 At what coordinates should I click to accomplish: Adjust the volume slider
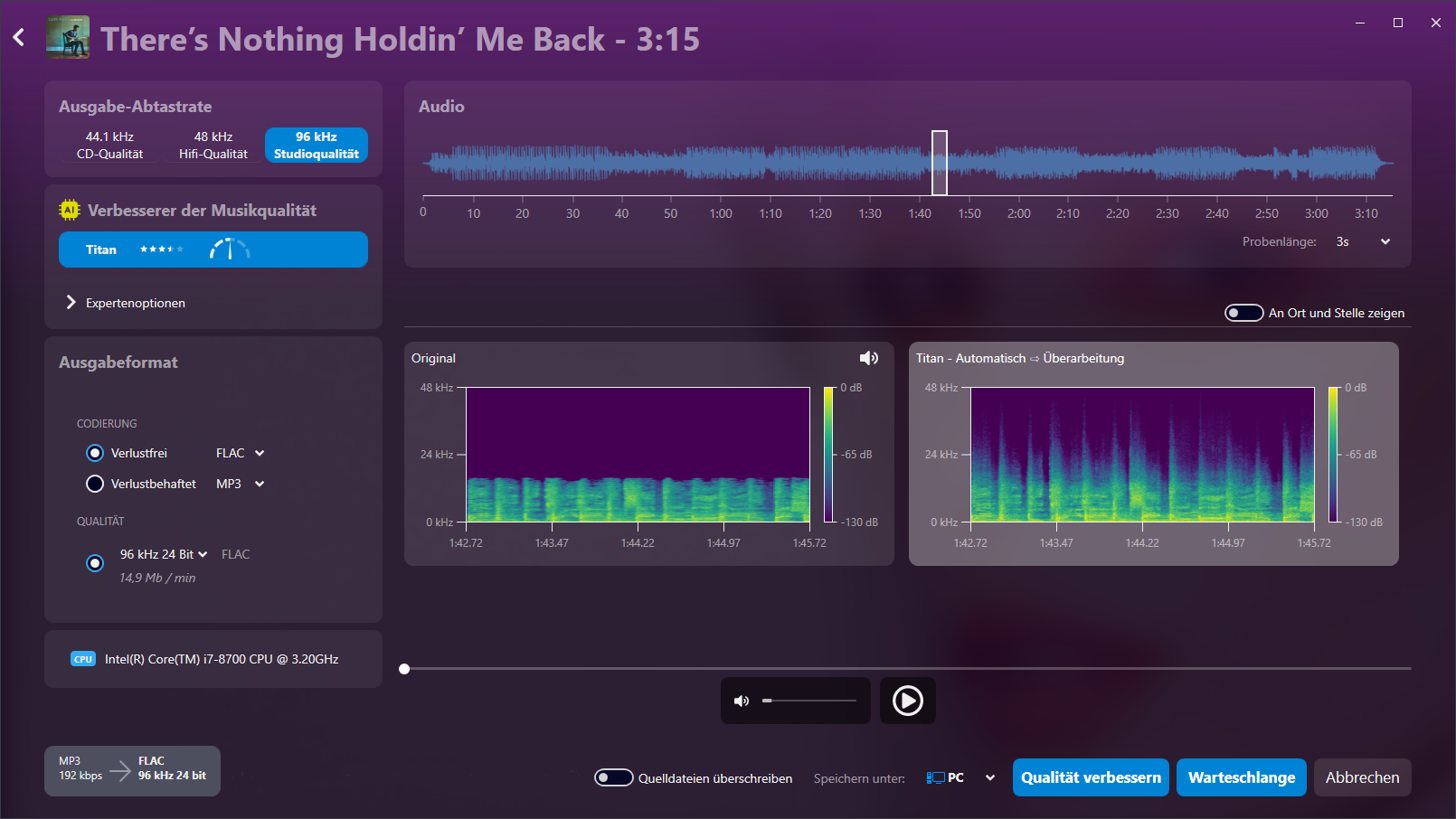[x=809, y=701]
